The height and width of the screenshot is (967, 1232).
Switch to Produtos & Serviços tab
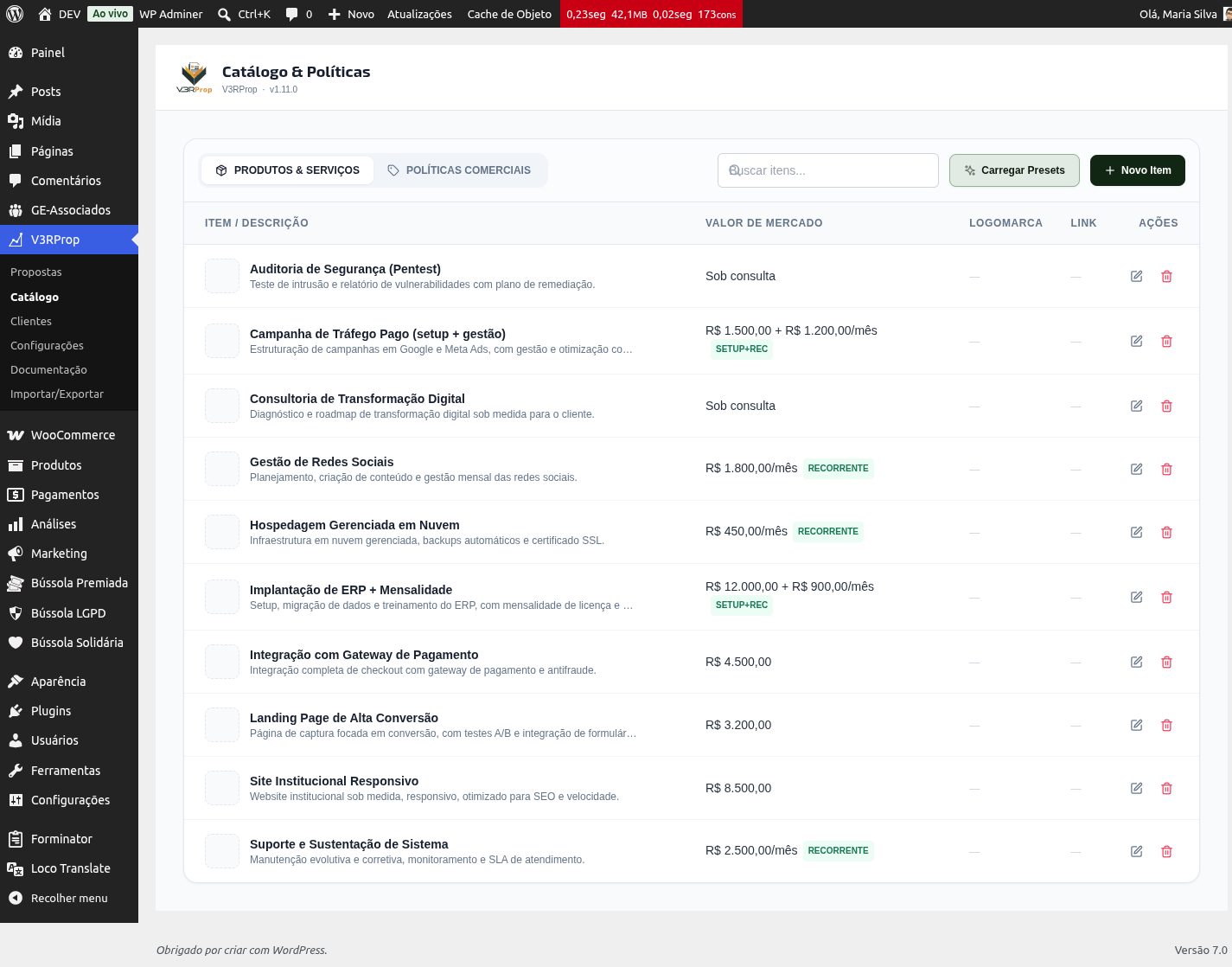[x=288, y=170]
